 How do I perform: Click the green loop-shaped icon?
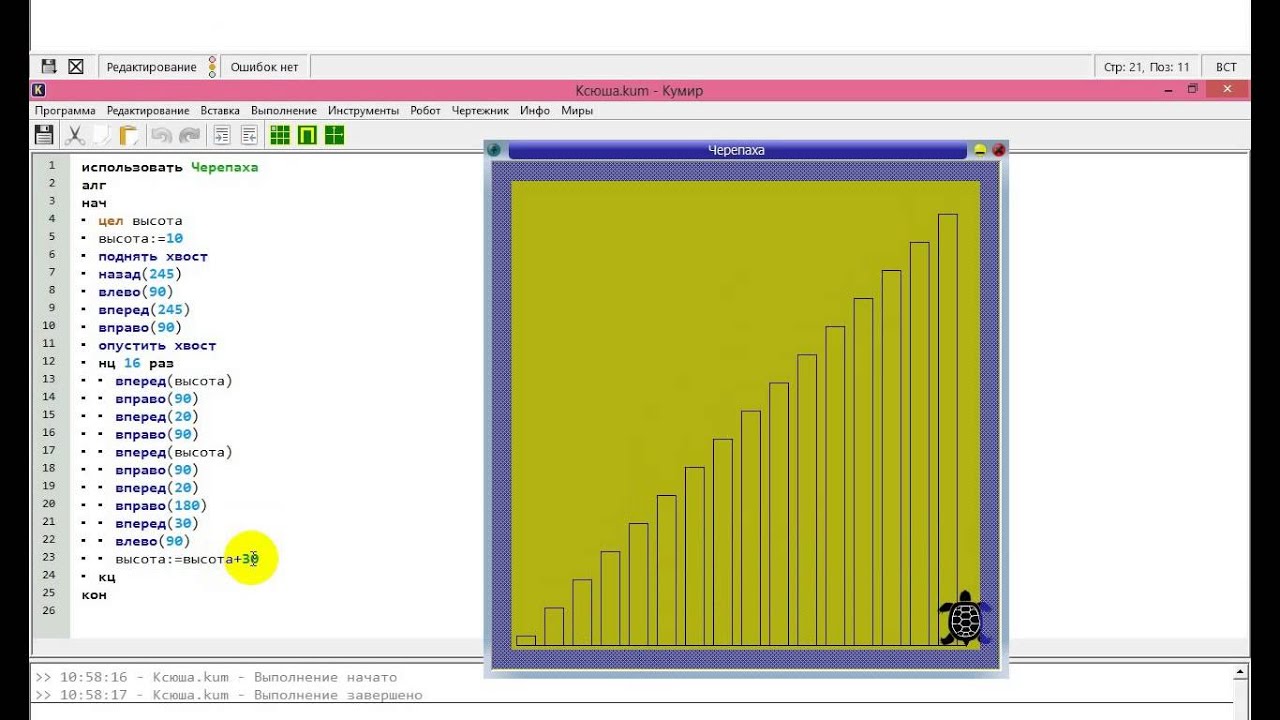coord(307,135)
